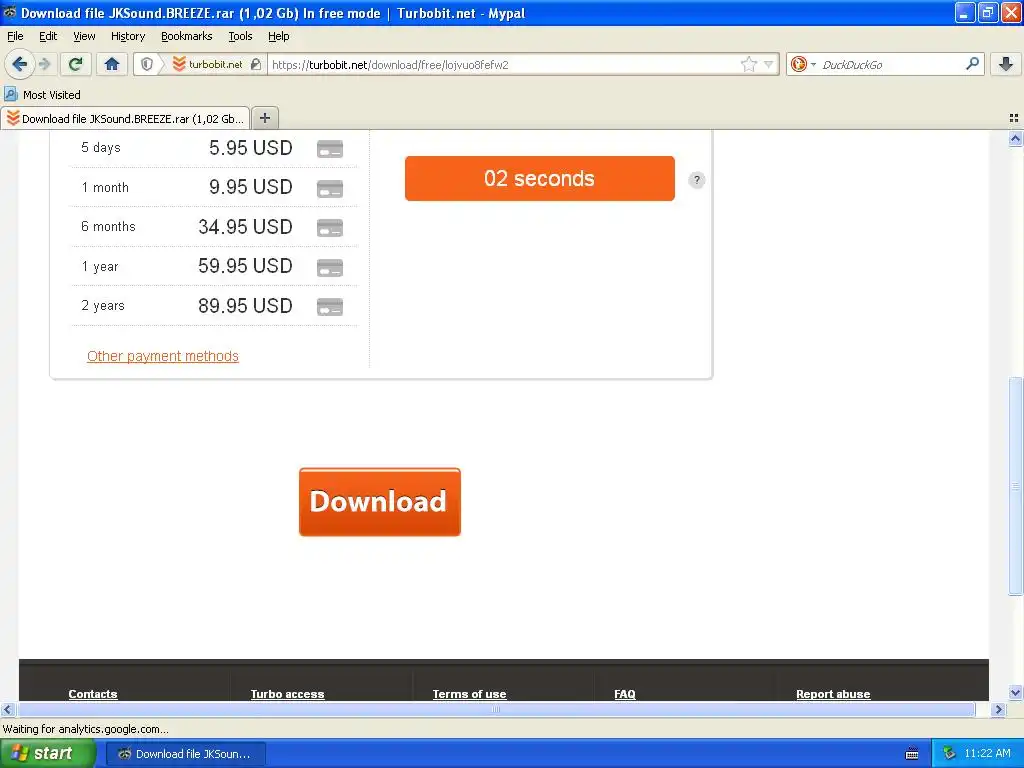Click the orange Download button

(379, 502)
